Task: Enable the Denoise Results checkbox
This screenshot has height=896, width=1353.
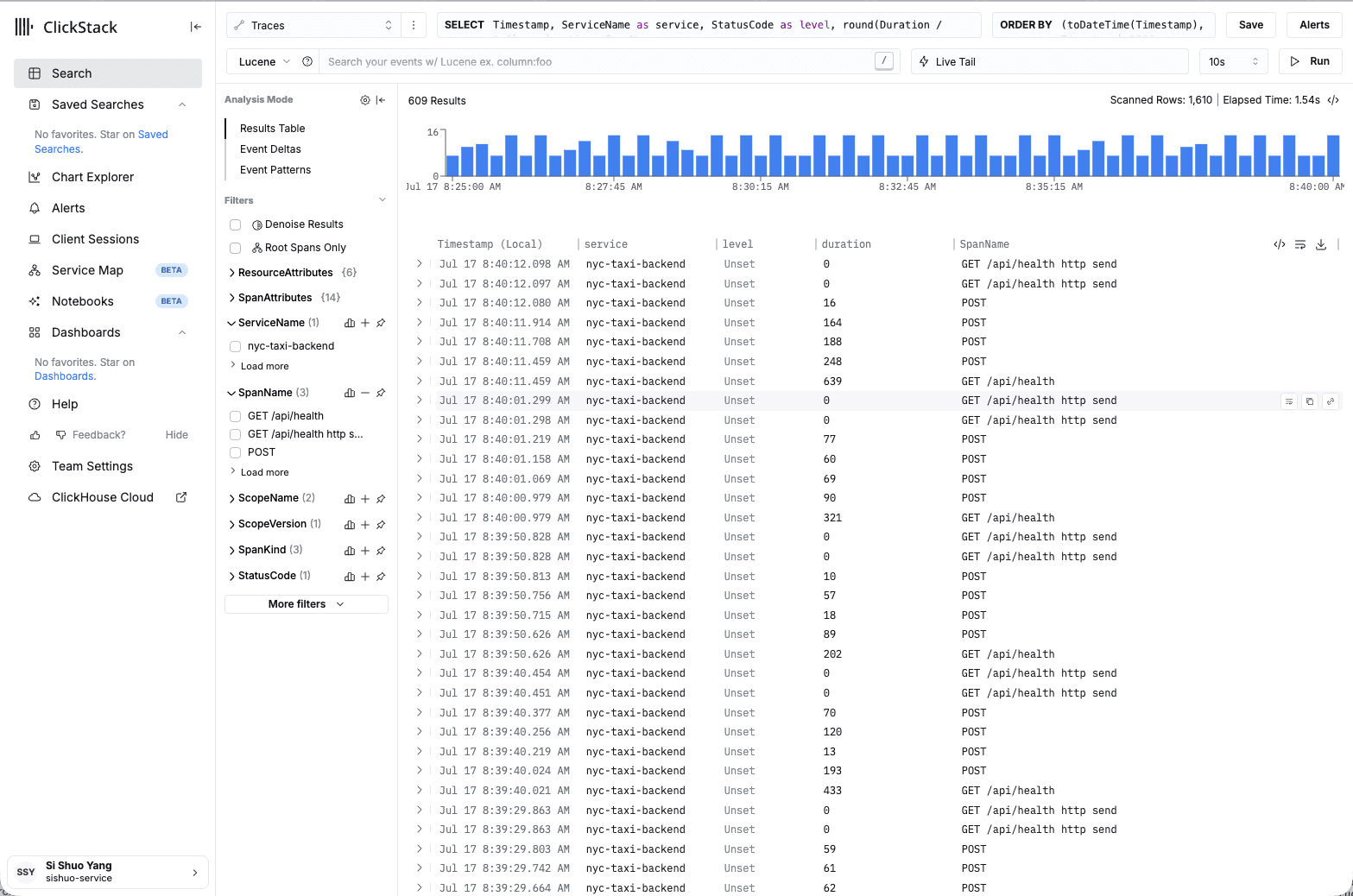Action: coord(235,224)
